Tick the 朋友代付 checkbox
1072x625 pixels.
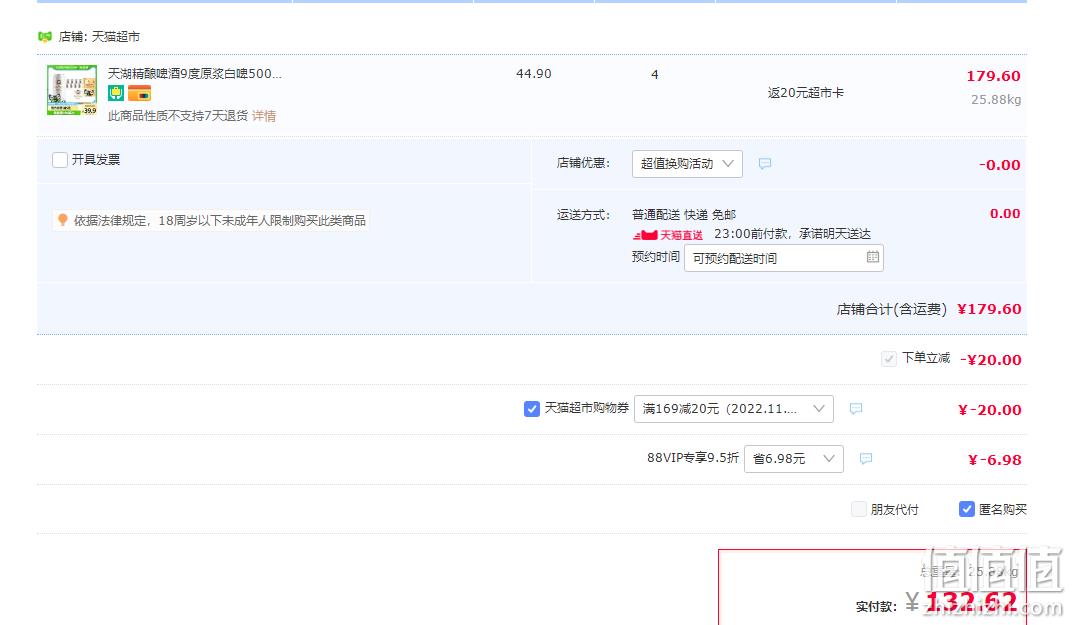[x=859, y=509]
